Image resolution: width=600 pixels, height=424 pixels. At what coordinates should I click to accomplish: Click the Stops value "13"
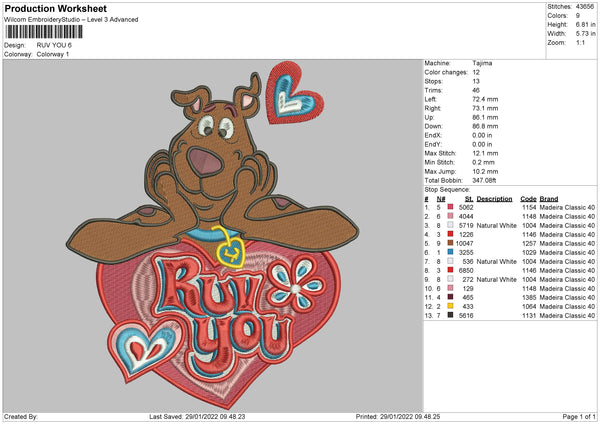(476, 81)
